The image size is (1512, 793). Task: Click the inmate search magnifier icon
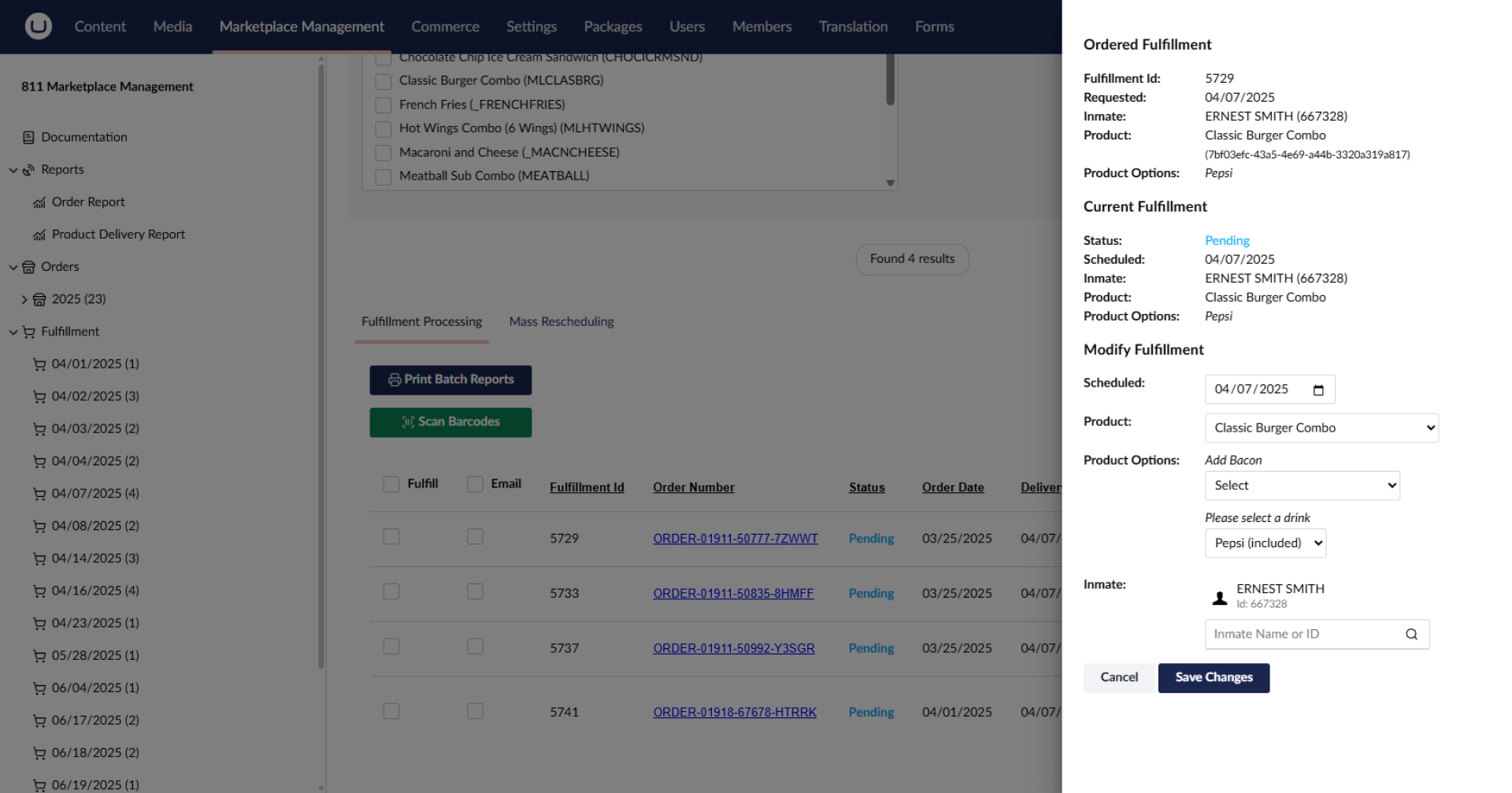tap(1411, 634)
